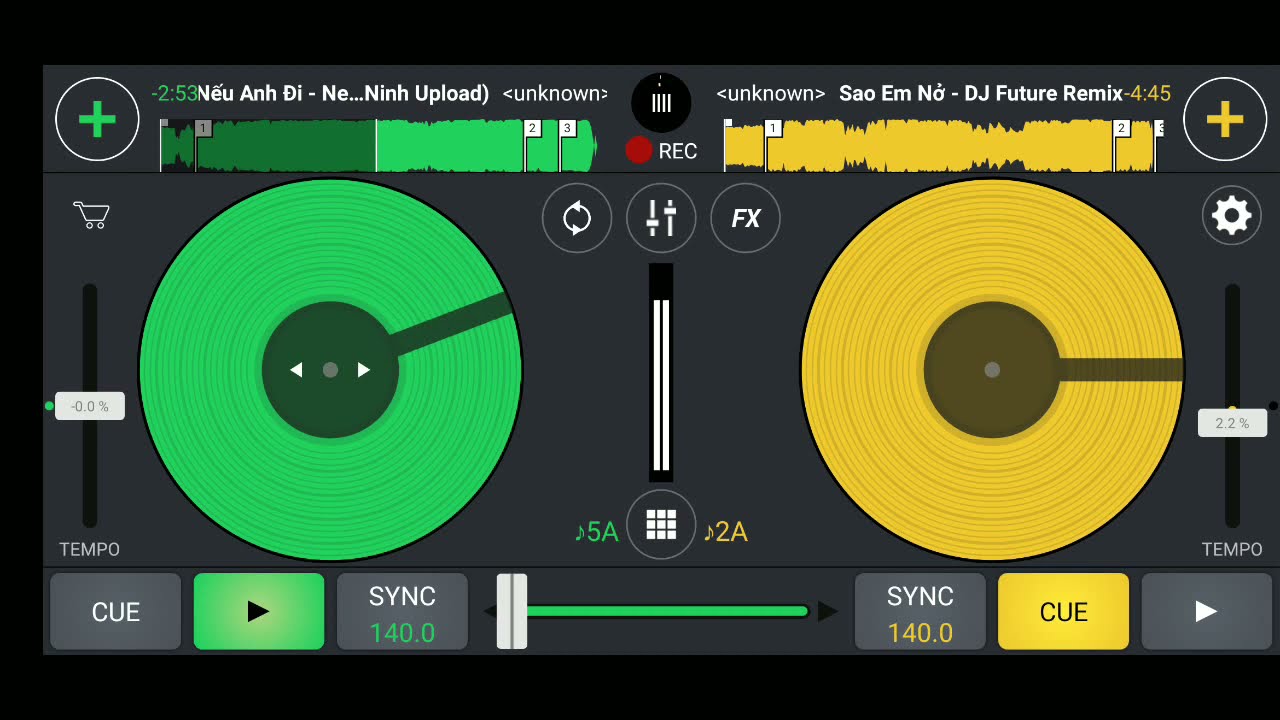The image size is (1280, 720).
Task: Jump to cue marker 2 on yellow waveform
Action: 1121,128
